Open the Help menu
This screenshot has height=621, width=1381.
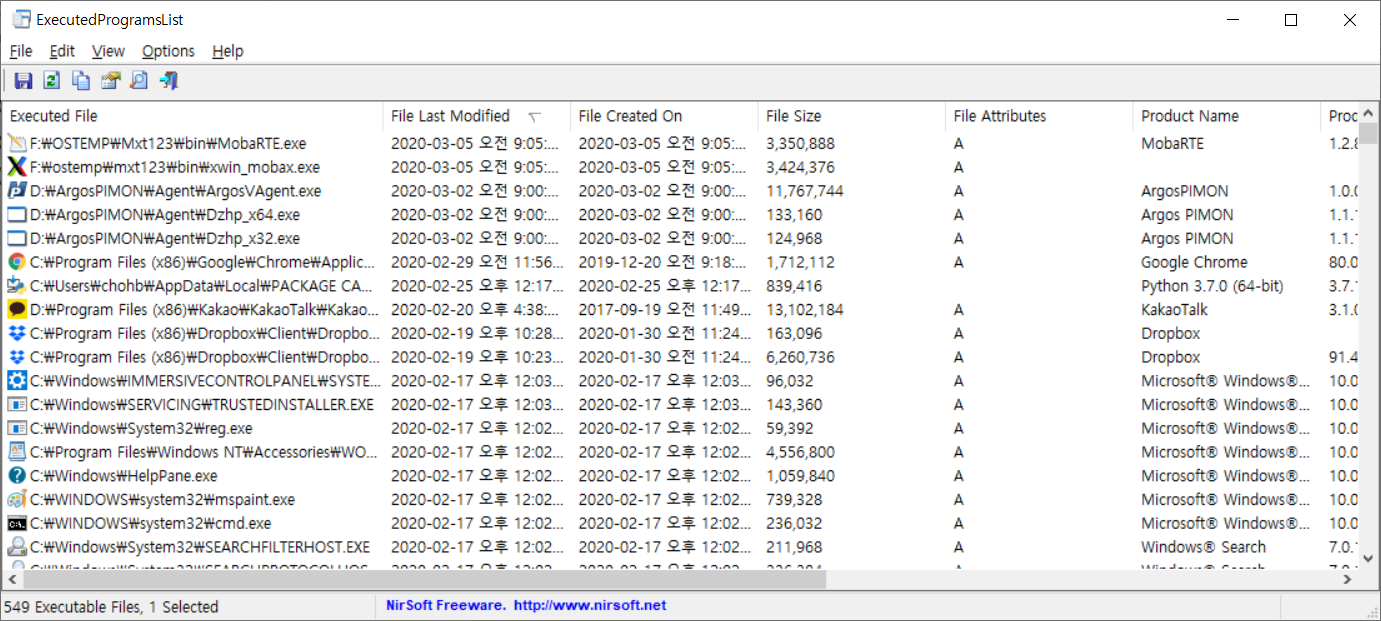(x=228, y=51)
